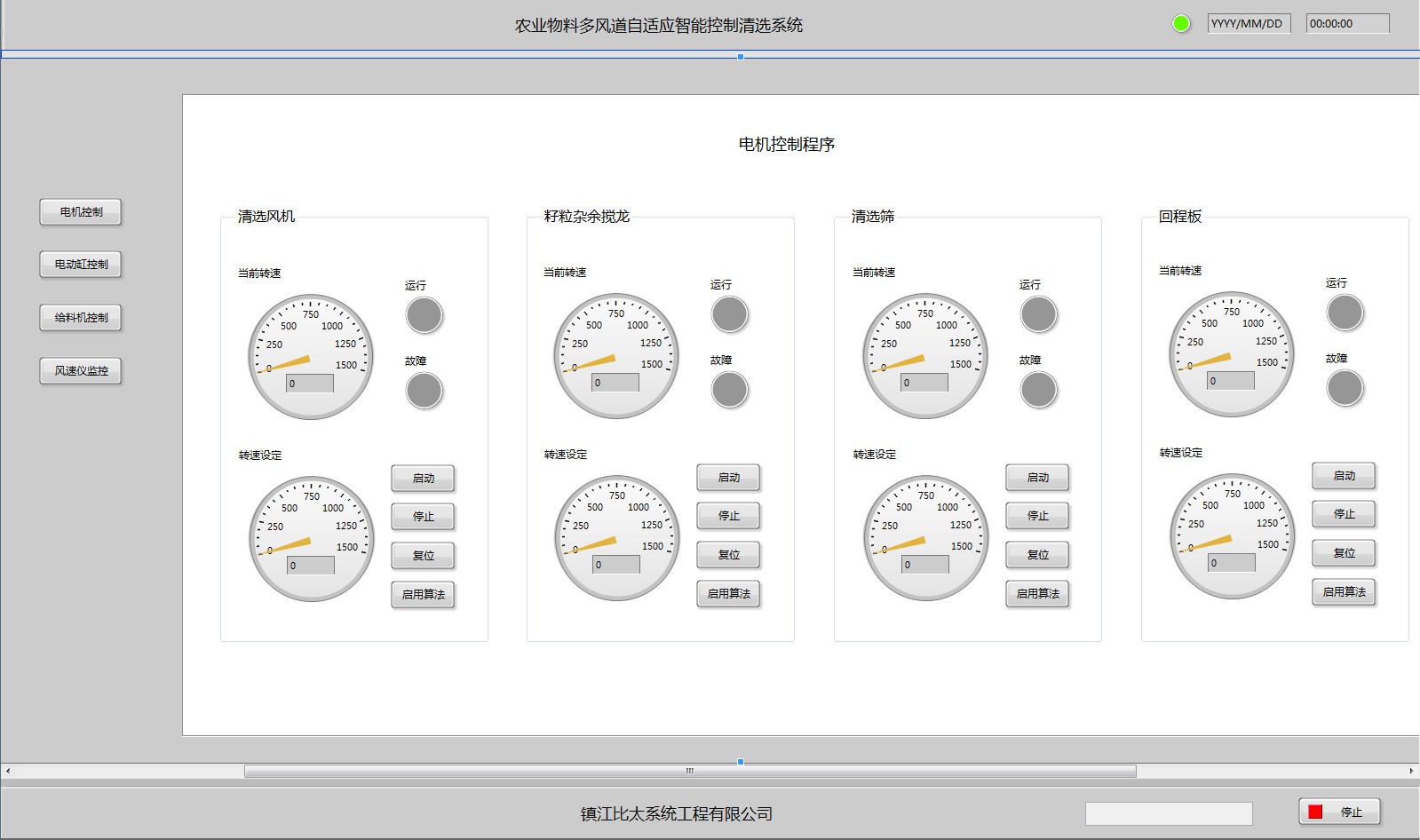
Task: Stop the 清选风机 motor with 停止
Action: 424,517
